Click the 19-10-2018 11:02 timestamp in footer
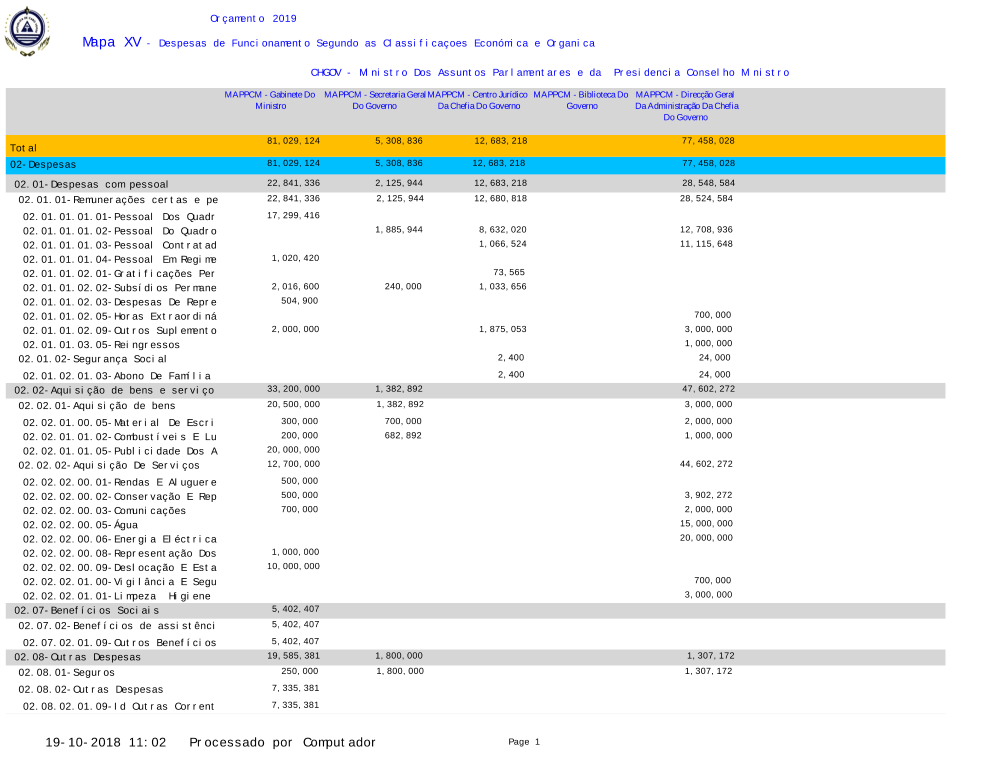The height and width of the screenshot is (773, 1000). pos(106,742)
